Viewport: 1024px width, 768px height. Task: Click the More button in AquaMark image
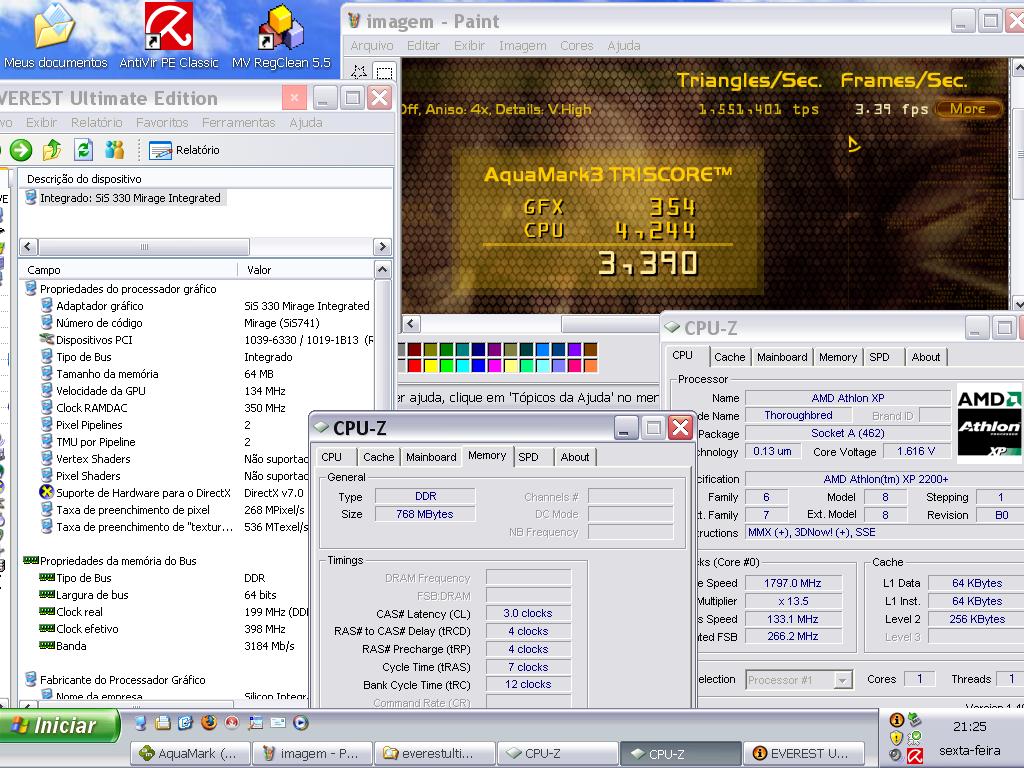pyautogui.click(x=968, y=109)
